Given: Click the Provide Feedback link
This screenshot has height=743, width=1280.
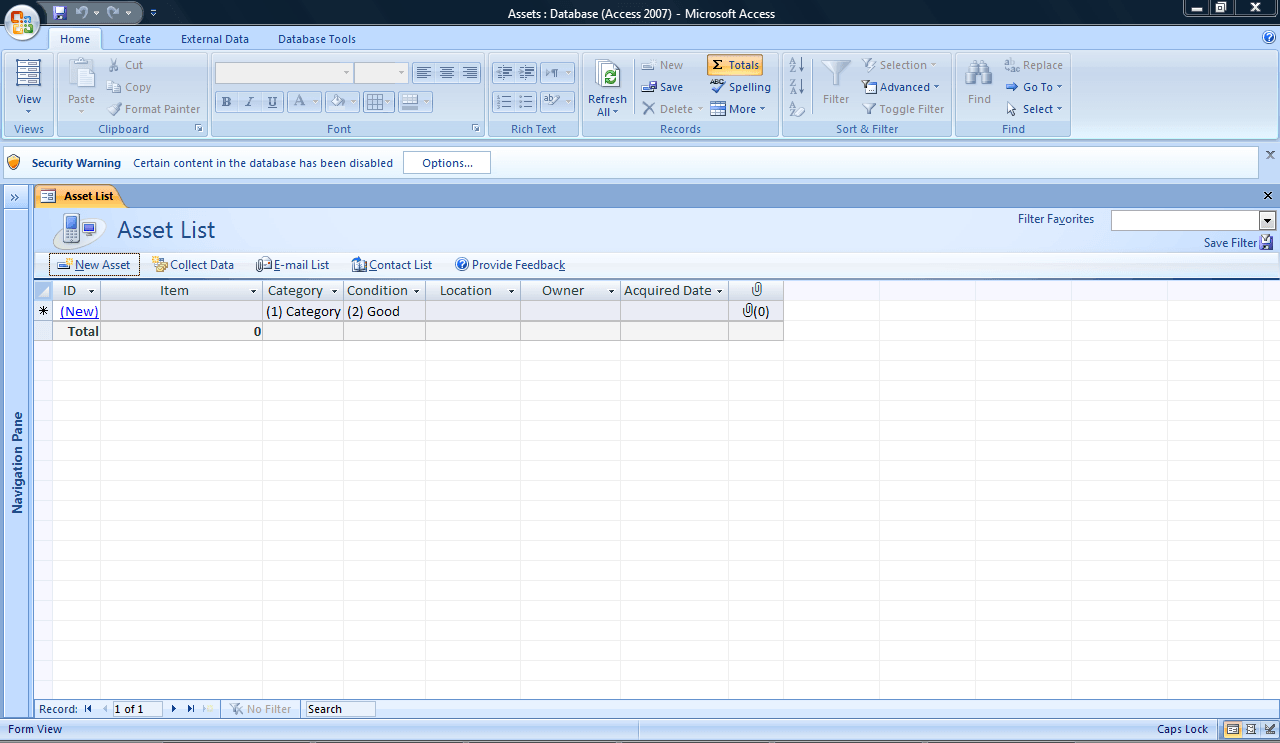Looking at the screenshot, I should pyautogui.click(x=510, y=265).
